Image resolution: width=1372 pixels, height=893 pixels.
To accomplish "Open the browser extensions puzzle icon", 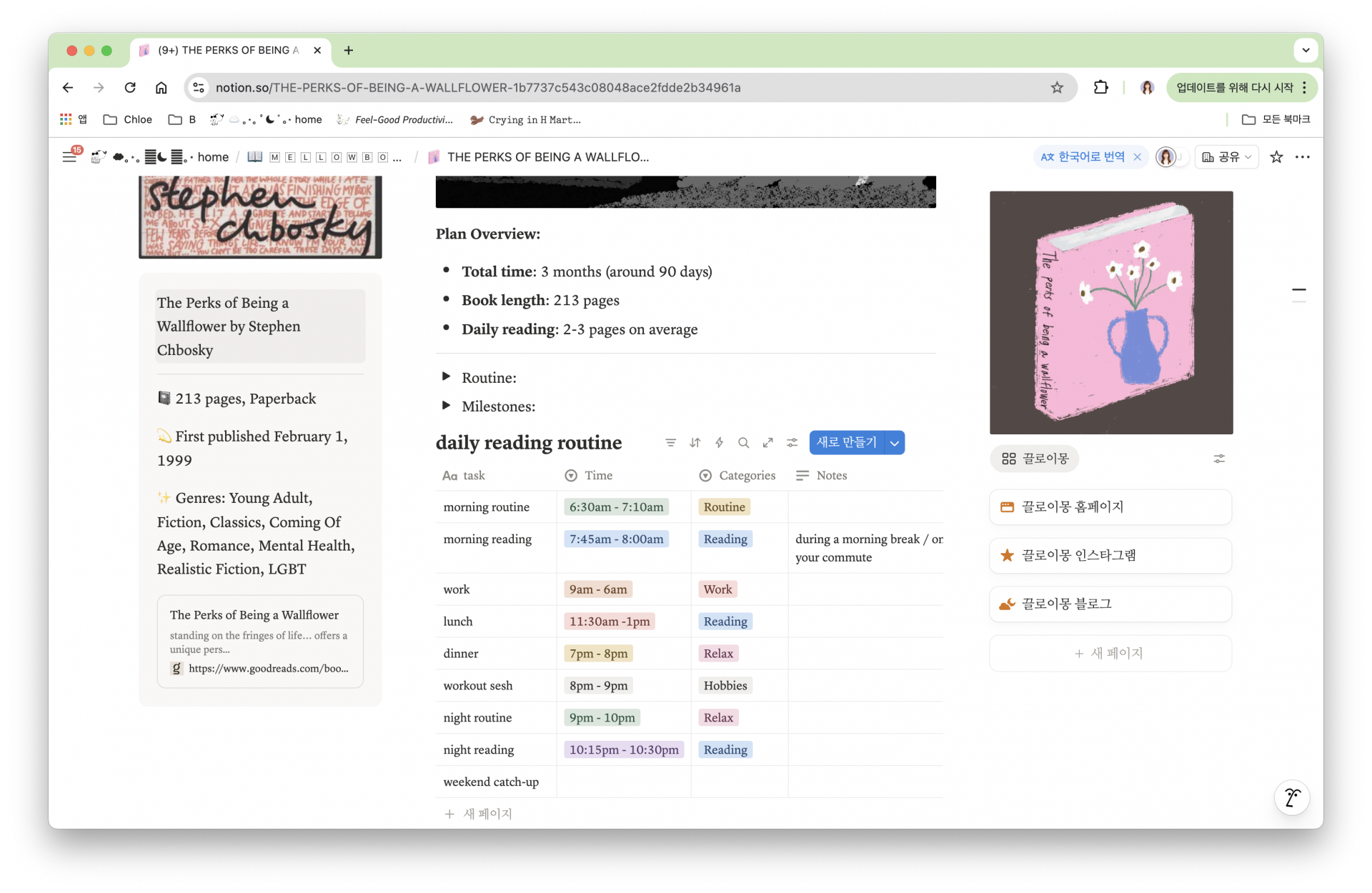I will tap(1100, 87).
